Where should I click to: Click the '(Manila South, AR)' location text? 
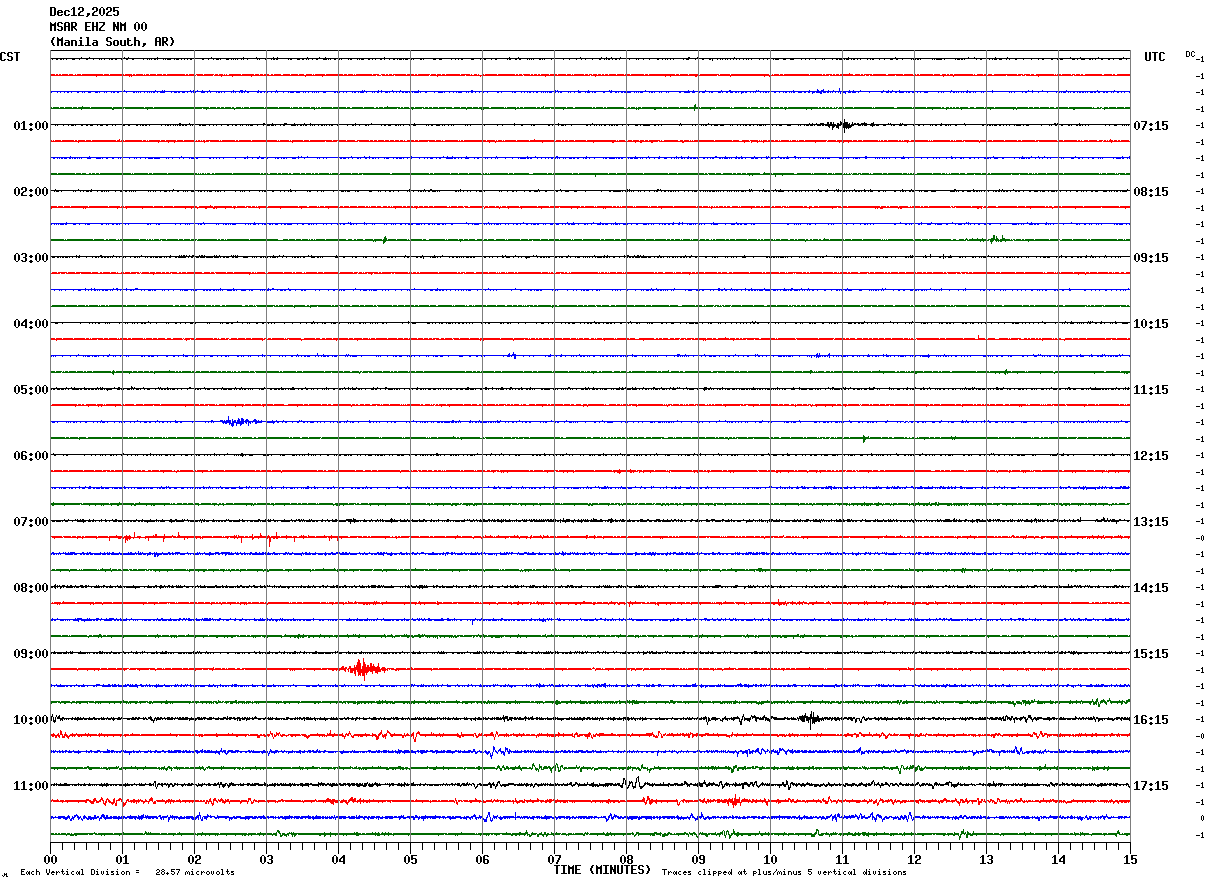[x=112, y=42]
